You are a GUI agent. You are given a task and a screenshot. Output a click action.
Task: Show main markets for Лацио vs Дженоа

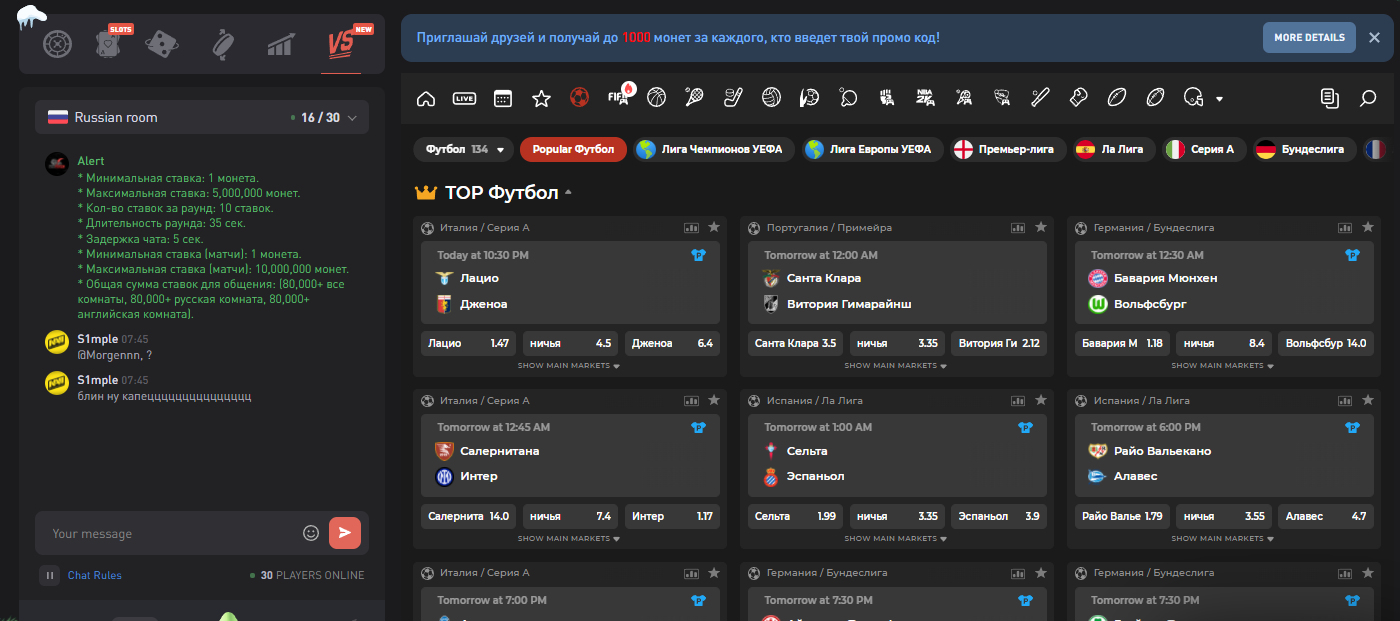569,366
